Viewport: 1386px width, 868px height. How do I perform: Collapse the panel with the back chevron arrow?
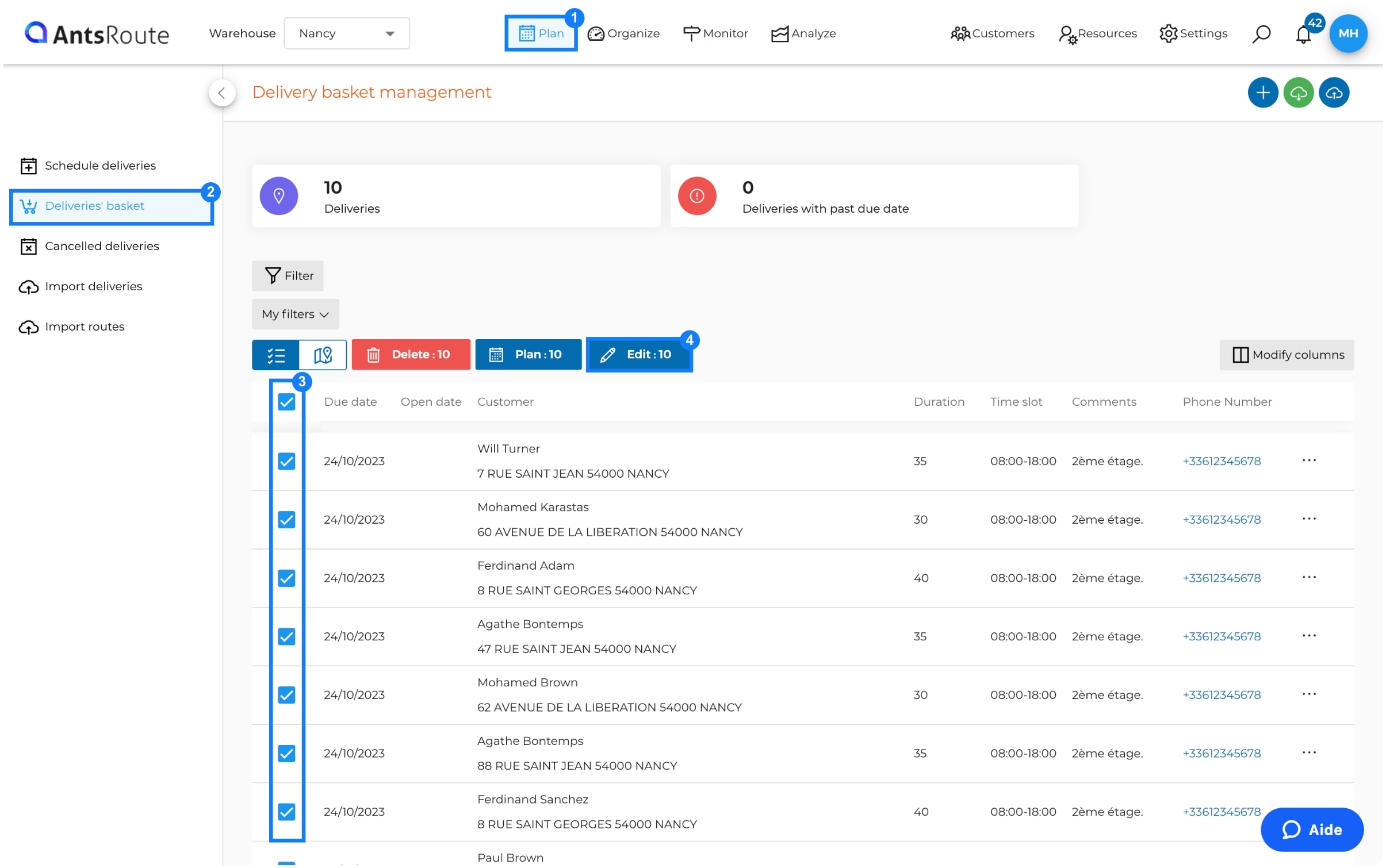point(222,93)
